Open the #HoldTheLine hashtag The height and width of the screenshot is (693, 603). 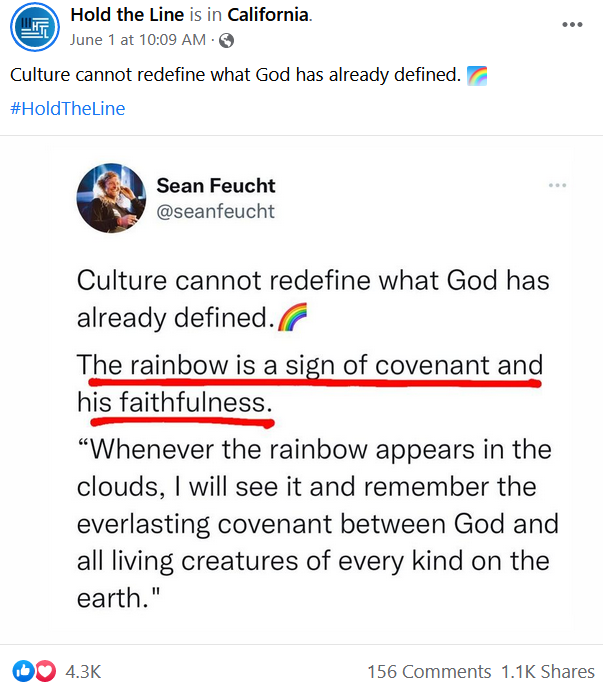(x=68, y=109)
